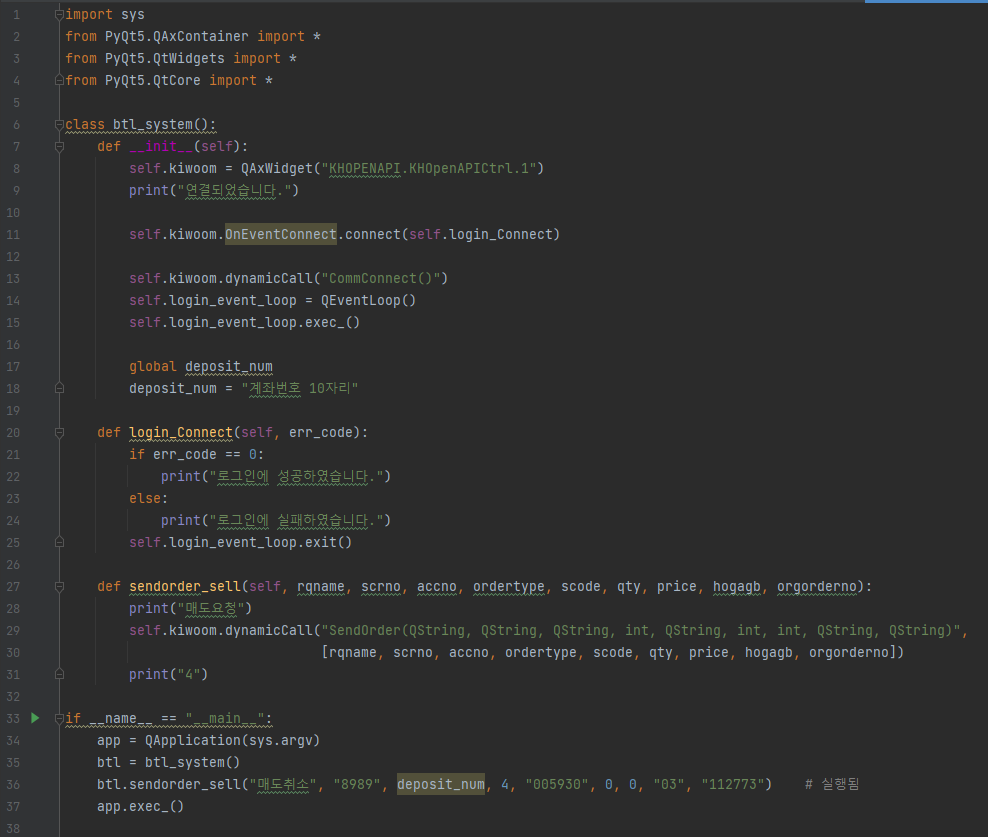
Task: Click PyQt5.QtCore on line 4
Action: (152, 80)
